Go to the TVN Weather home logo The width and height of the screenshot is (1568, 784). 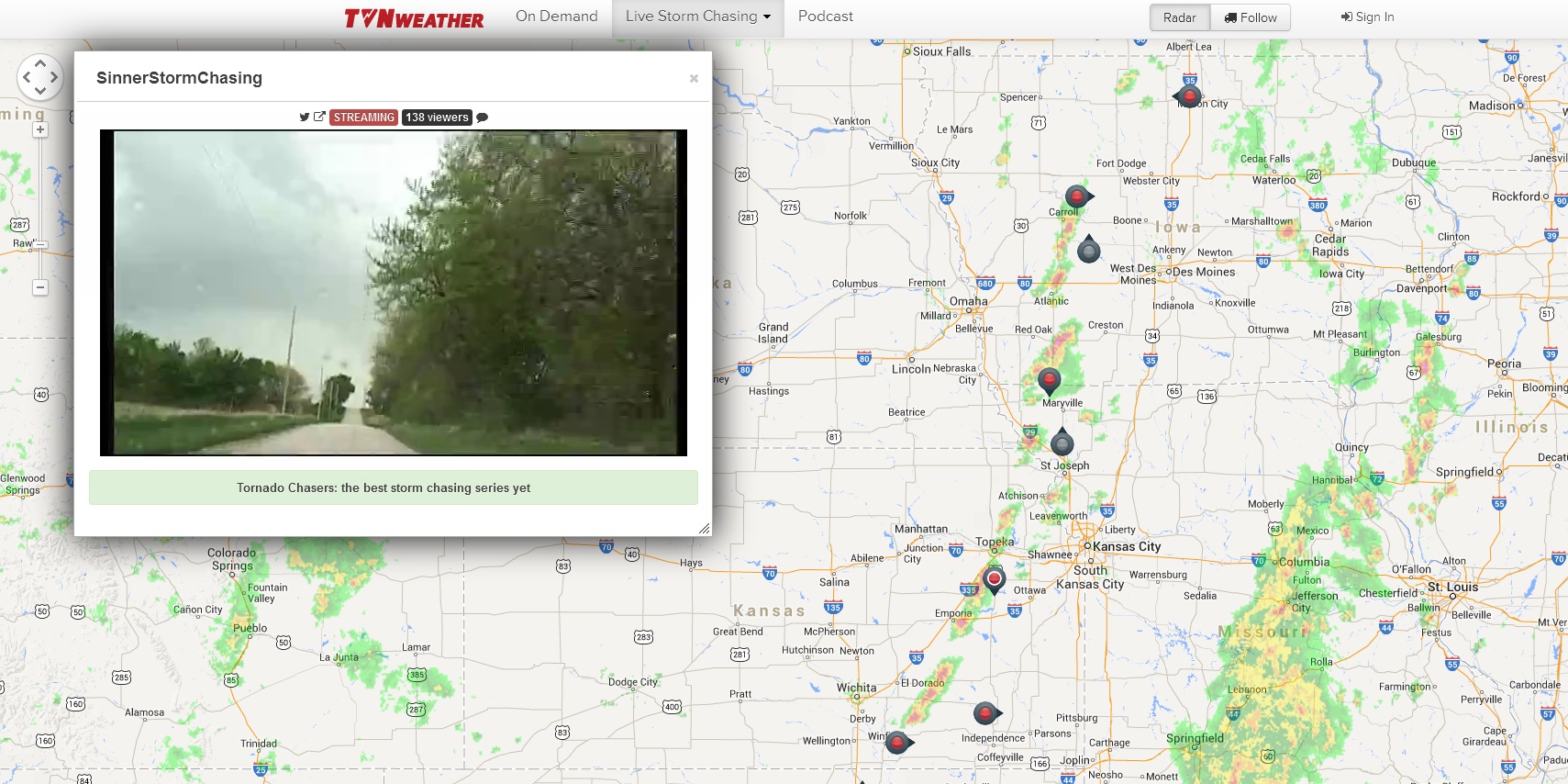pos(414,18)
